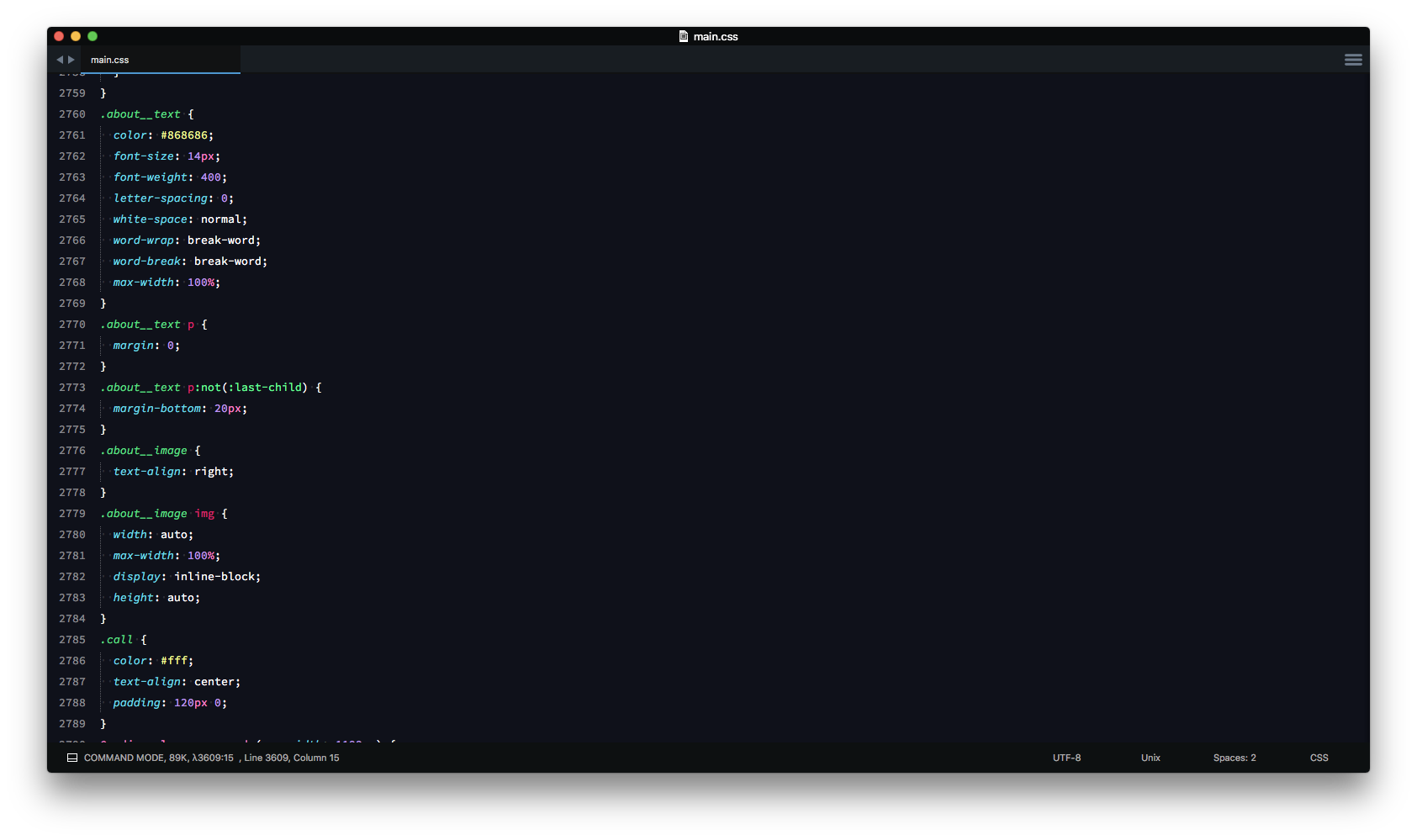Click the tab history forward arrow
The width and height of the screenshot is (1417, 840).
[71, 60]
